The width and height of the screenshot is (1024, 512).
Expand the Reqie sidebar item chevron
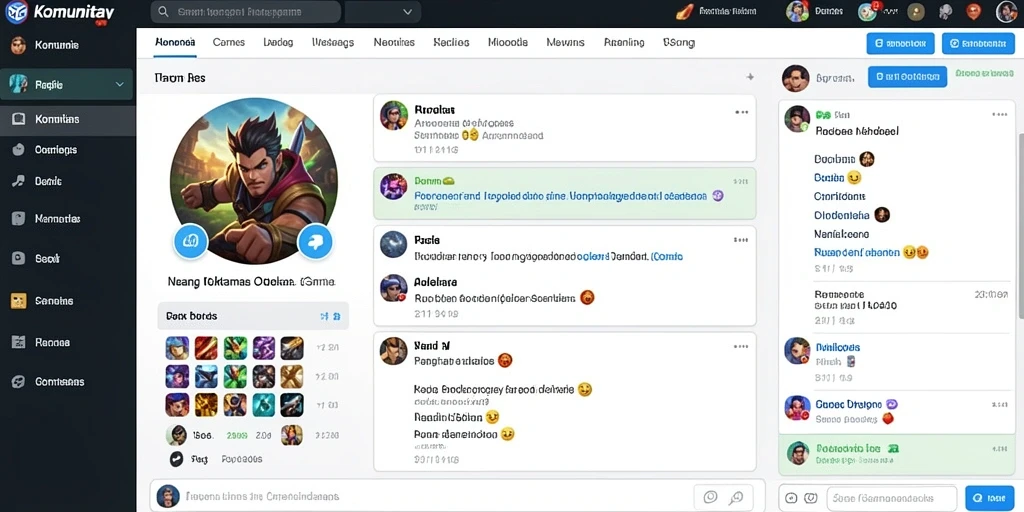pos(120,84)
